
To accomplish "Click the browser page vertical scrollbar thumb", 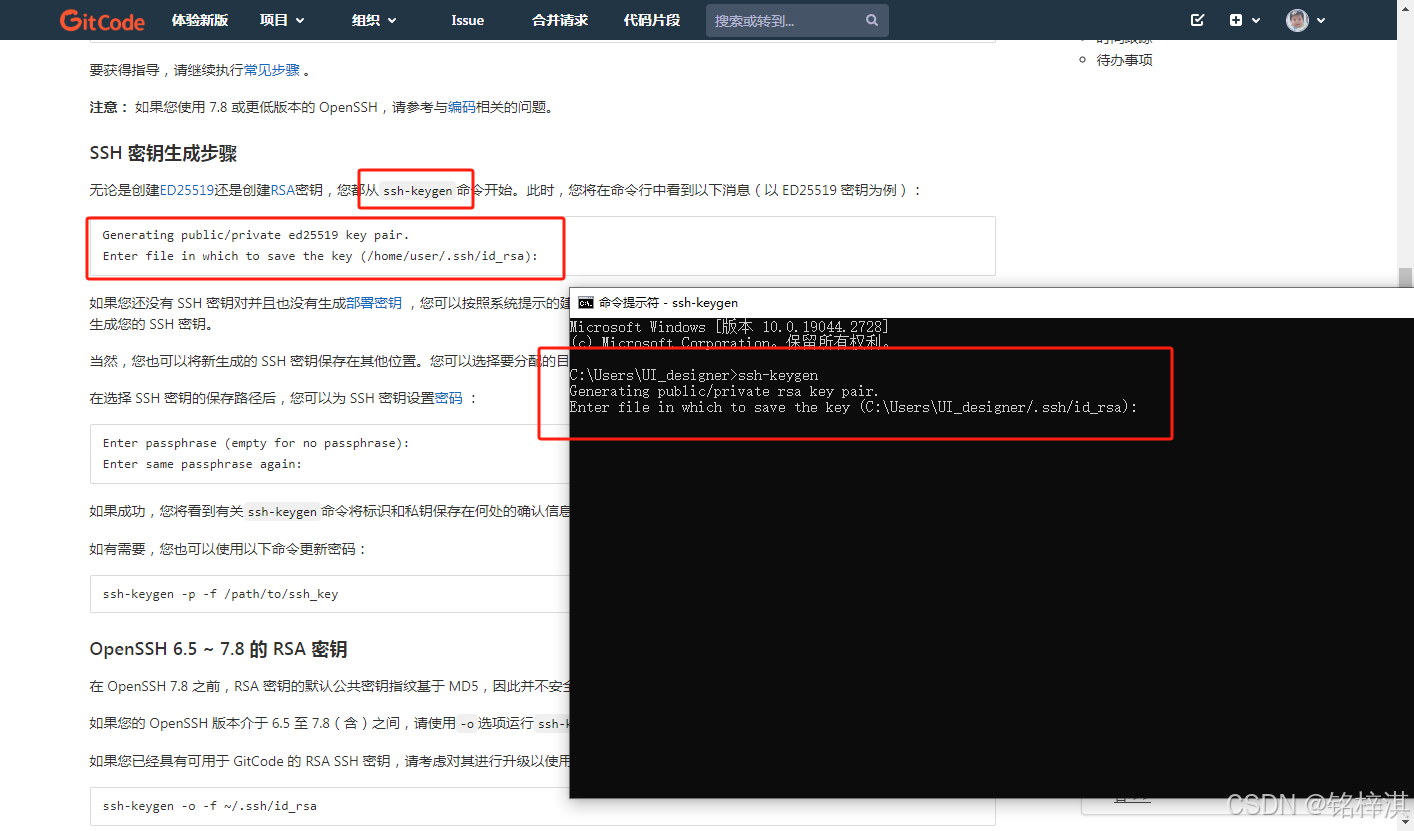I will click(1405, 277).
